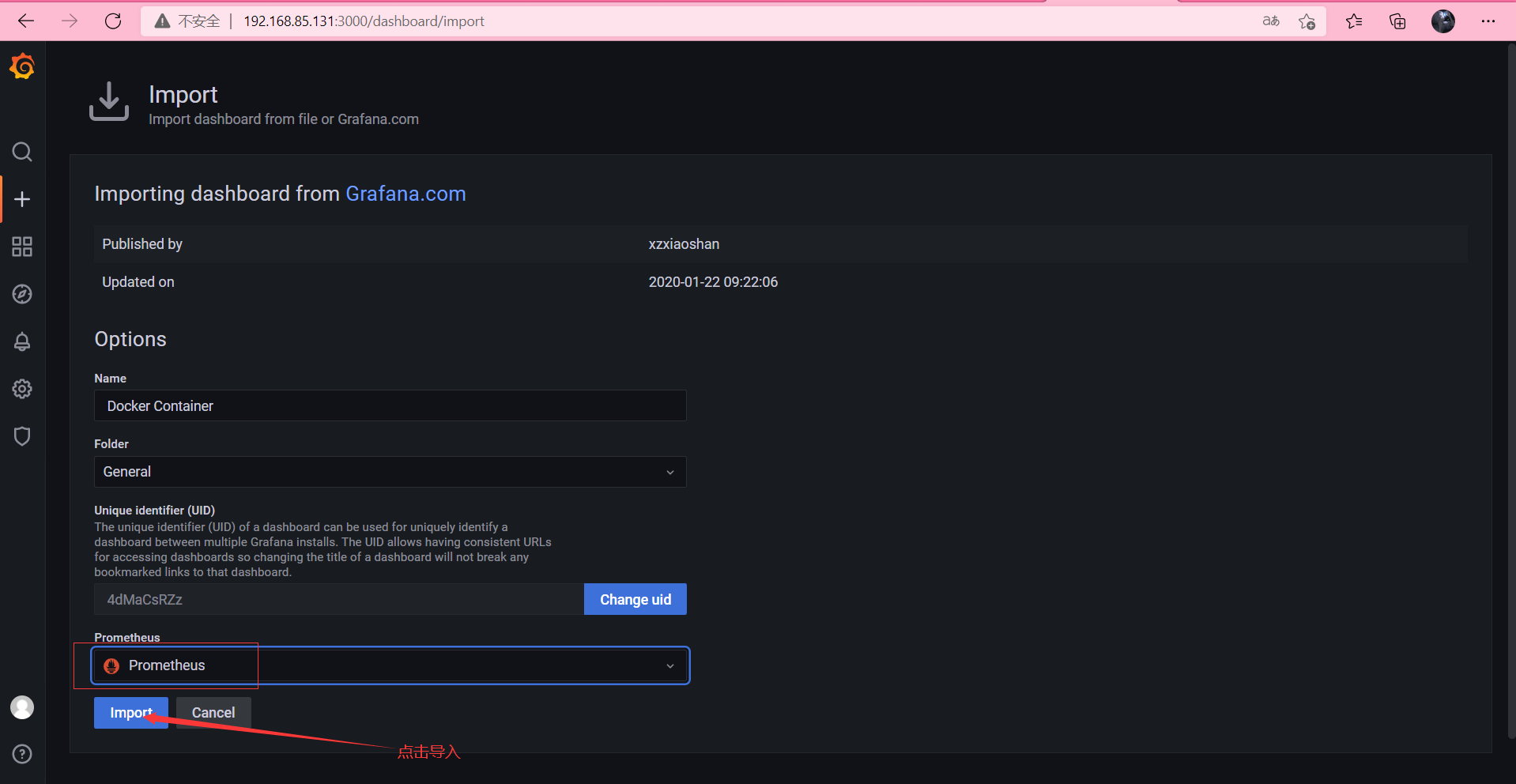Click the Unique identifier (UID) label
This screenshot has height=784, width=1516.
(x=154, y=511)
